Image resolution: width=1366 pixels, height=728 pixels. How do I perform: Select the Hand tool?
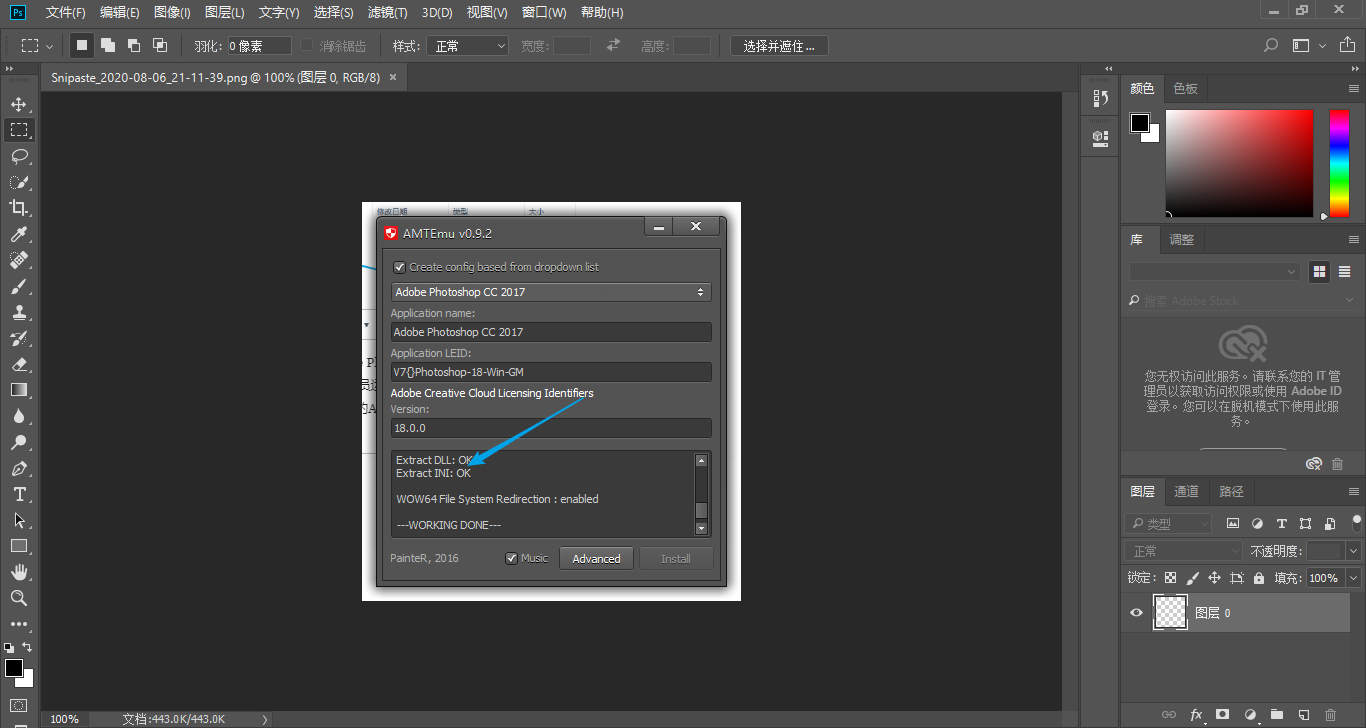click(x=19, y=572)
